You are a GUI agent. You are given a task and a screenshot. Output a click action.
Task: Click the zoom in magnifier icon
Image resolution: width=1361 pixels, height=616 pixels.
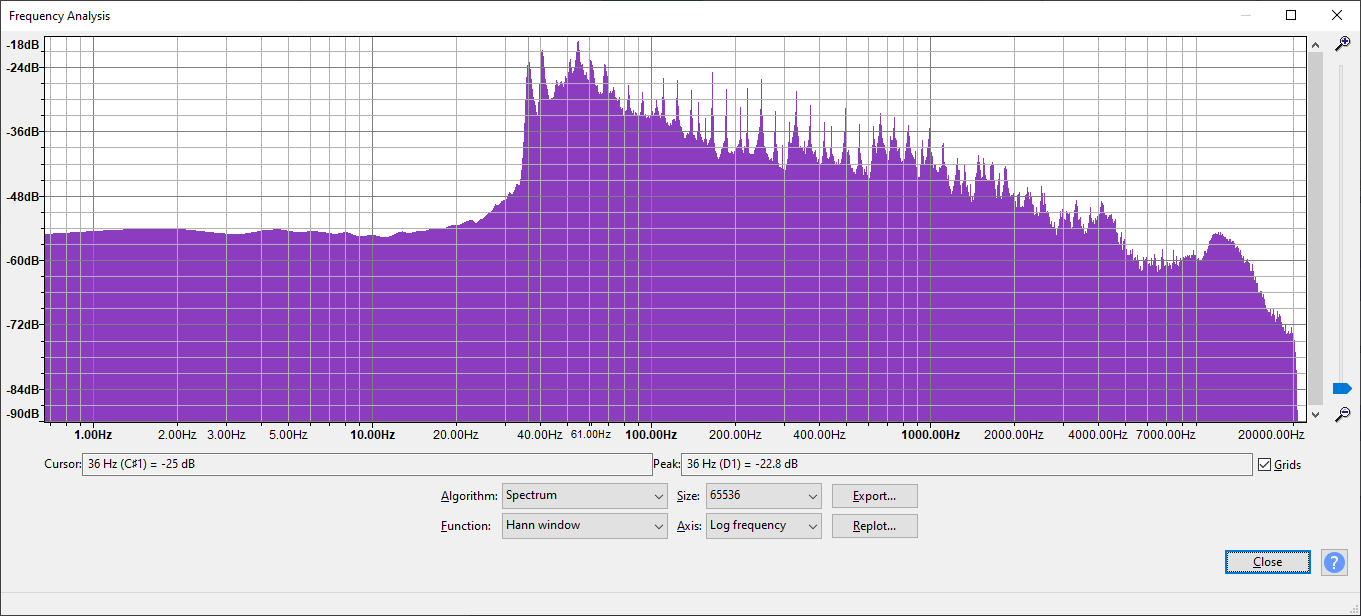point(1343,44)
